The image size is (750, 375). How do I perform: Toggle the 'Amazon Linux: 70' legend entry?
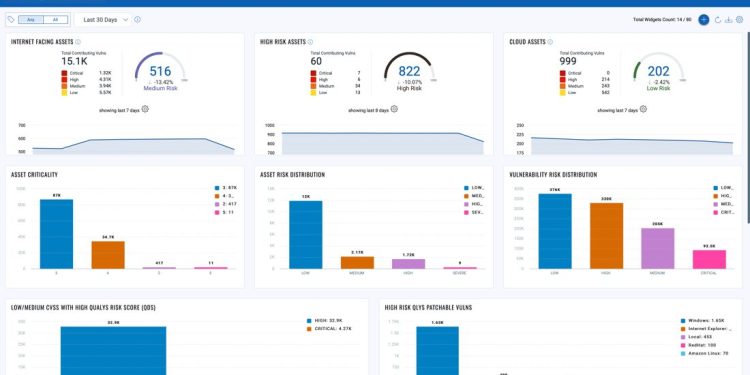click(x=704, y=353)
